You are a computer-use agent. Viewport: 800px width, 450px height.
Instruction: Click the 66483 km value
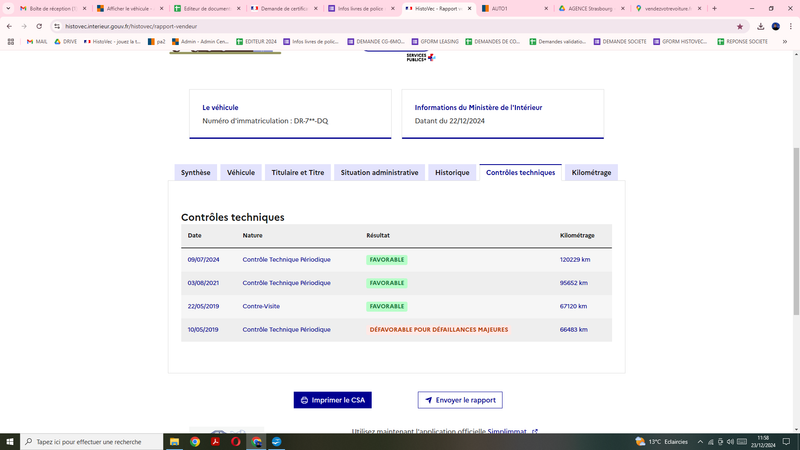(573, 330)
